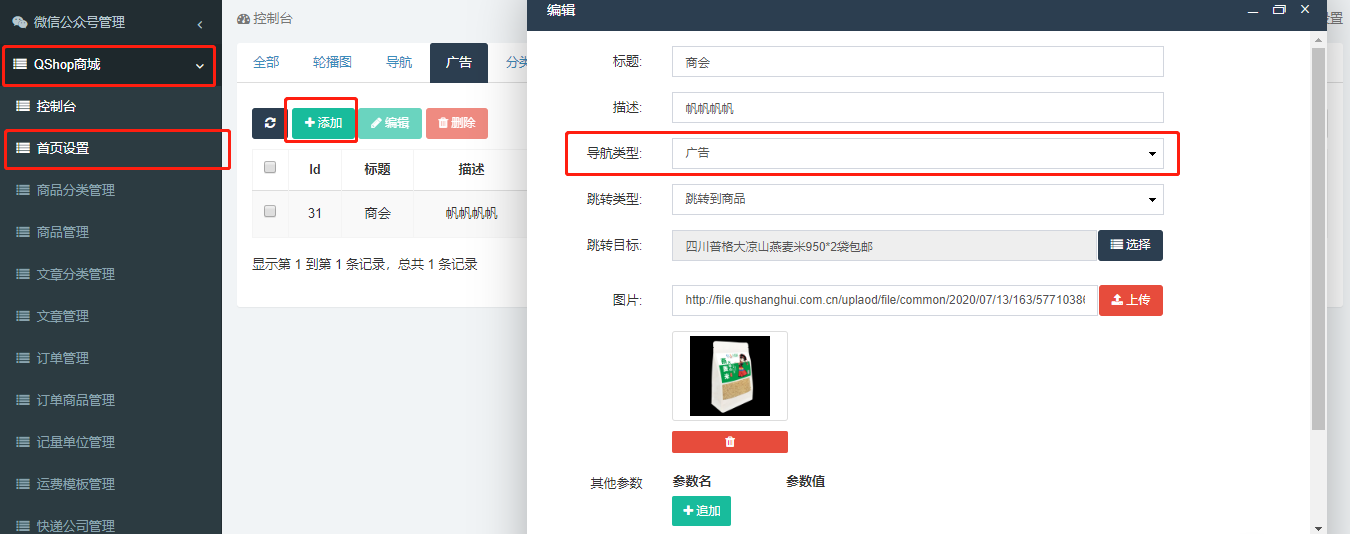1350x534 pixels.
Task: Collapse the QShop商城 menu section
Action: [199, 66]
